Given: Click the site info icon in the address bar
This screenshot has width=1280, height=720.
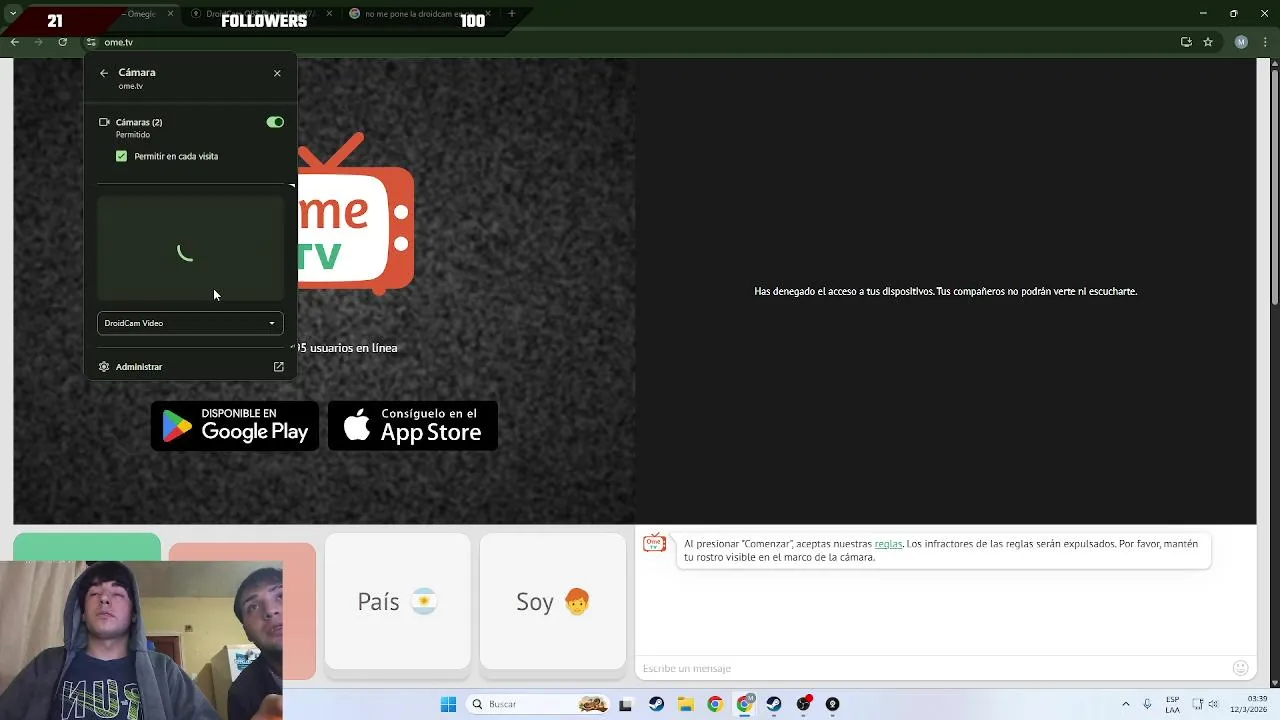Looking at the screenshot, I should pos(91,42).
